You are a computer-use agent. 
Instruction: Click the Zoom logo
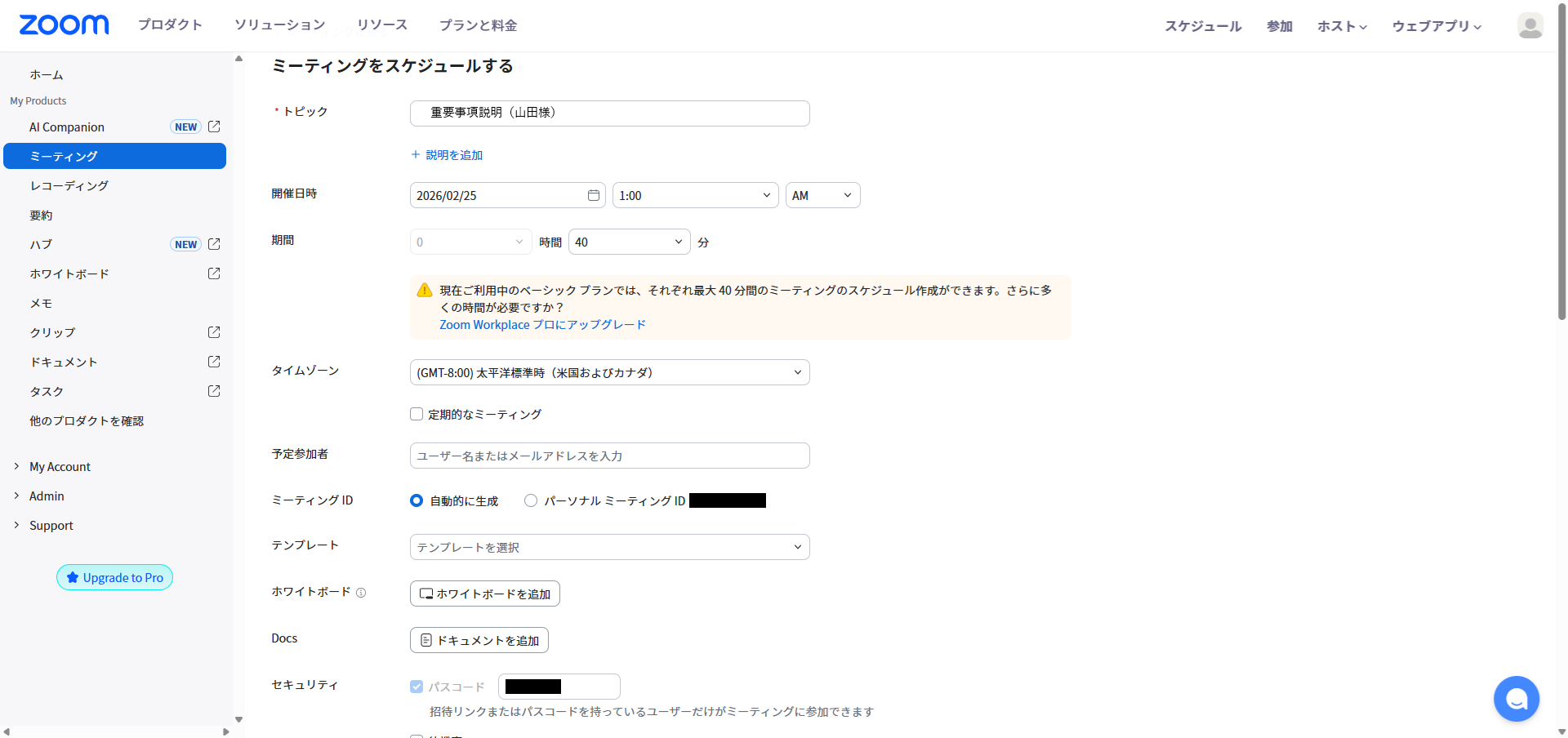pos(64,24)
